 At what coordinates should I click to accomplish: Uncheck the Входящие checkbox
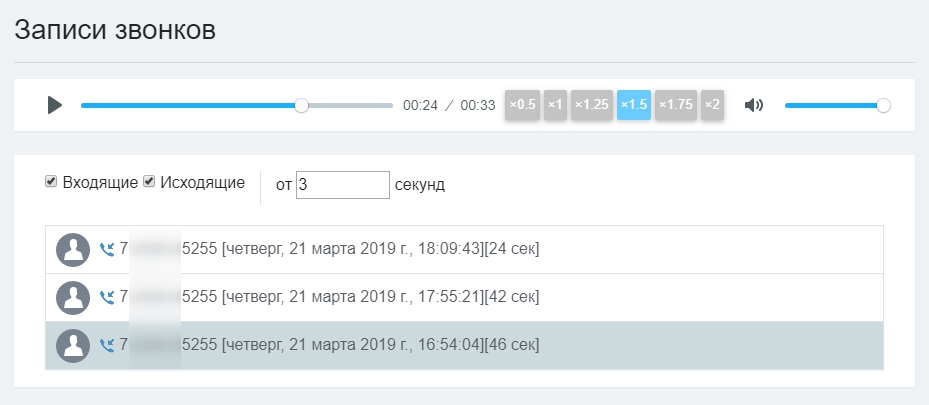(51, 182)
